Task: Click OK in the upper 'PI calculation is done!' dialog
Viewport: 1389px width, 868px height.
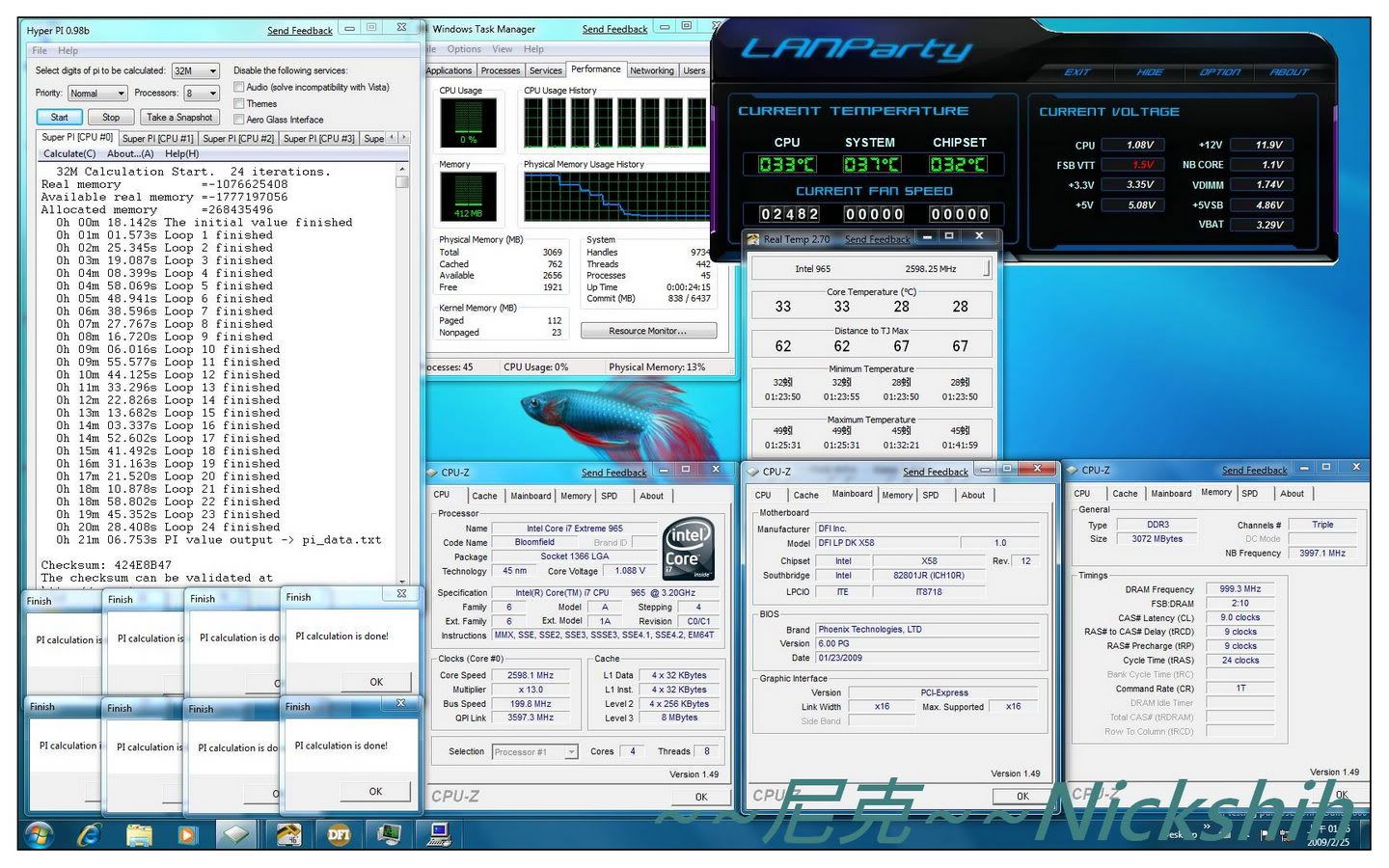Action: (376, 682)
